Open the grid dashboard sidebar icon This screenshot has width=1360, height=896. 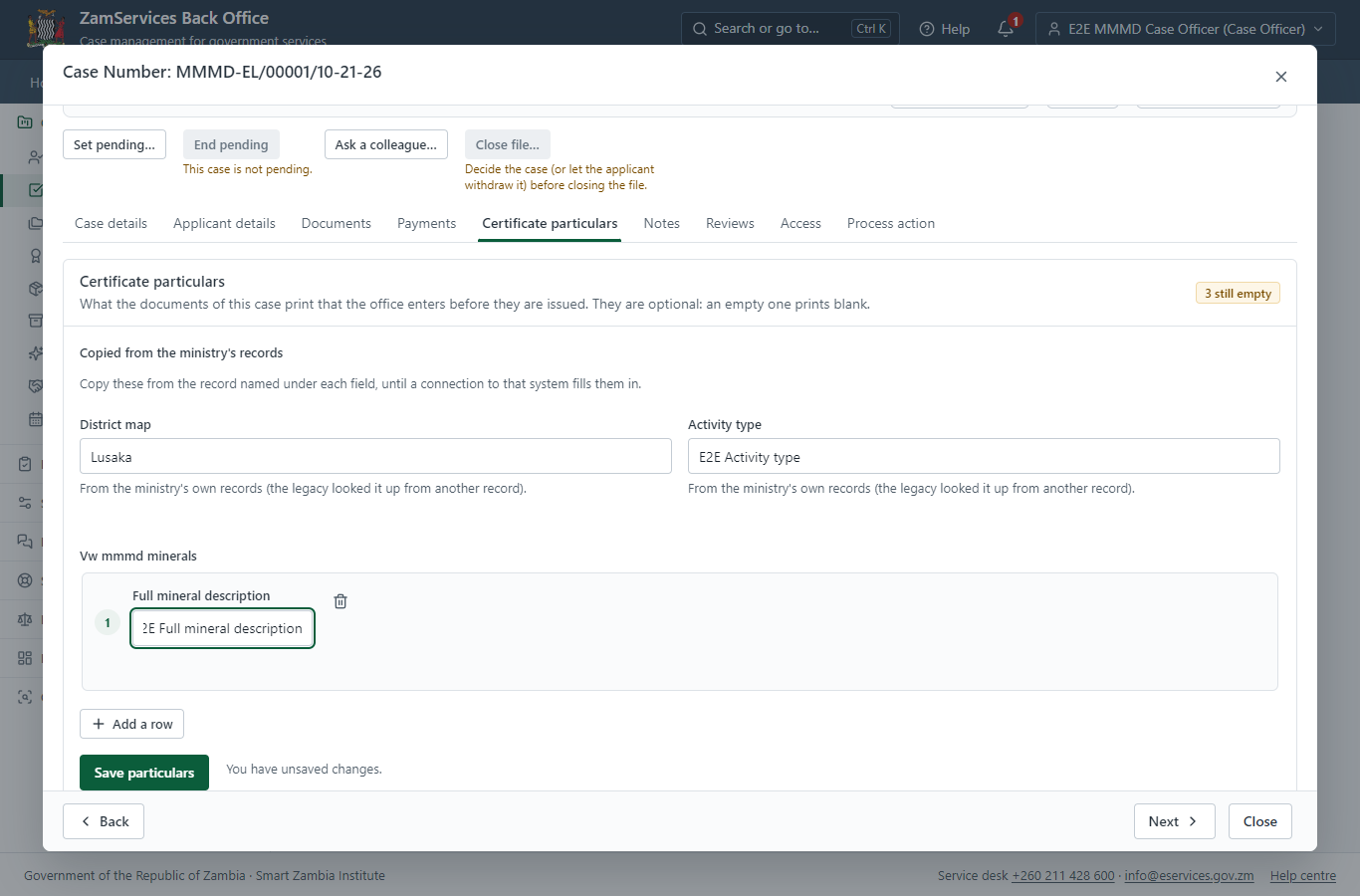pyautogui.click(x=25, y=658)
